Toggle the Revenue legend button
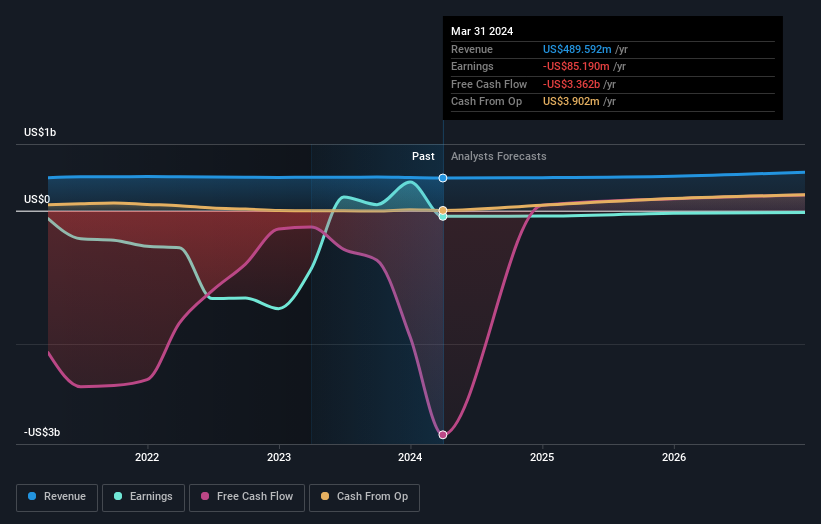 point(57,497)
